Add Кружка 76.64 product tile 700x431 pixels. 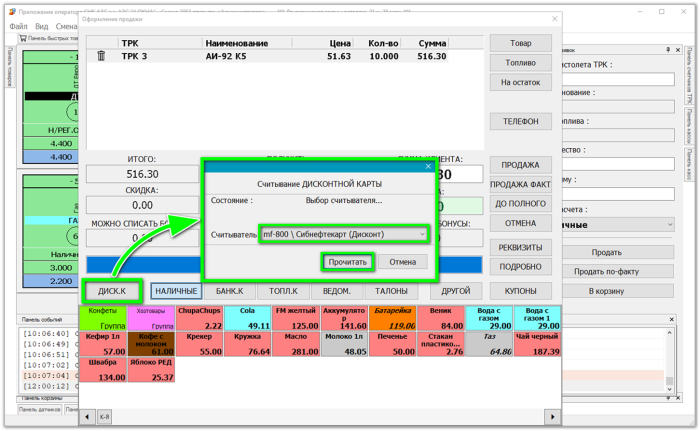pos(248,344)
